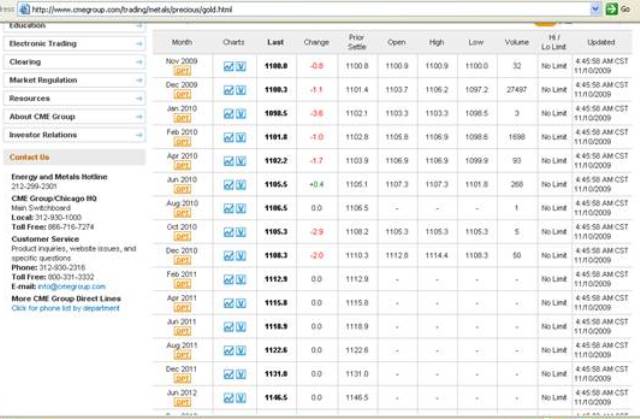Select the Jun 2012 last price 1146.5
The image size is (640, 419).
point(276,397)
